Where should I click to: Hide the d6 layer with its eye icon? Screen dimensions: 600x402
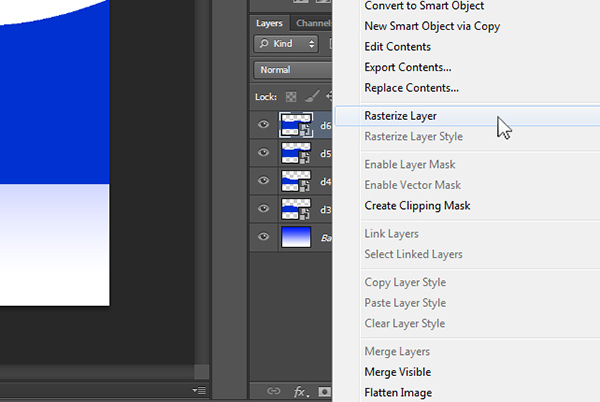click(x=264, y=125)
